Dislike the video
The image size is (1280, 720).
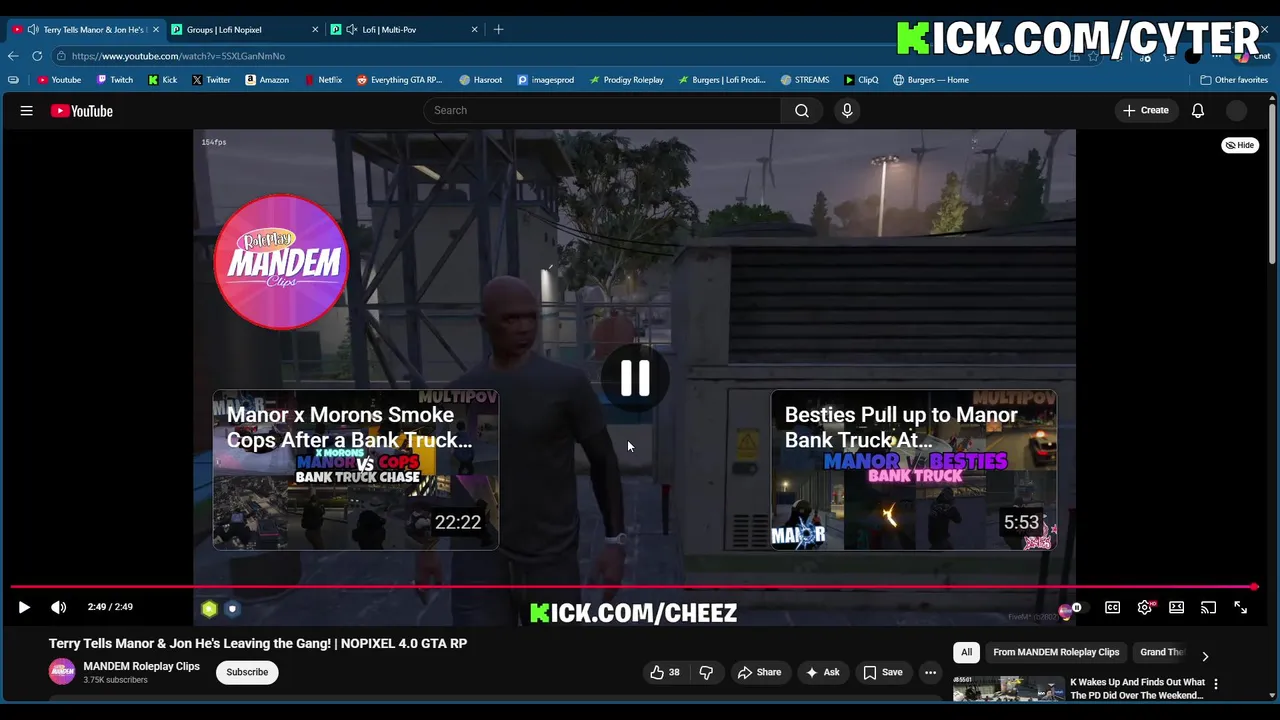click(x=706, y=672)
